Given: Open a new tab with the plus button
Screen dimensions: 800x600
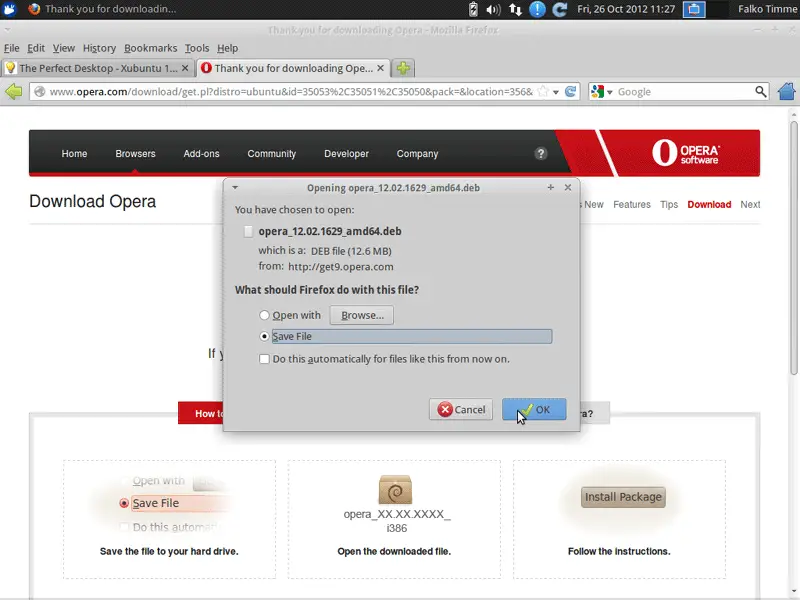Looking at the screenshot, I should [403, 68].
